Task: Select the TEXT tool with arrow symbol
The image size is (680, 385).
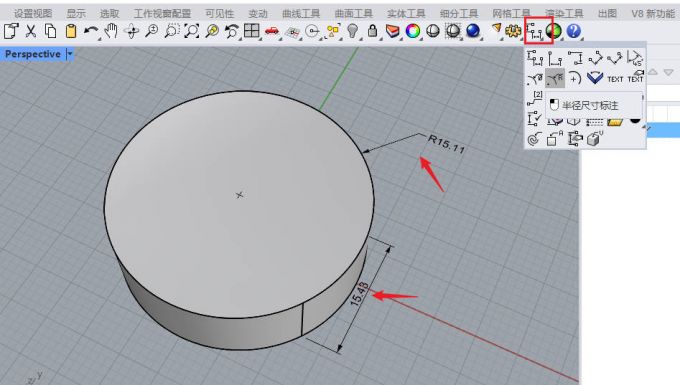Action: (635, 77)
